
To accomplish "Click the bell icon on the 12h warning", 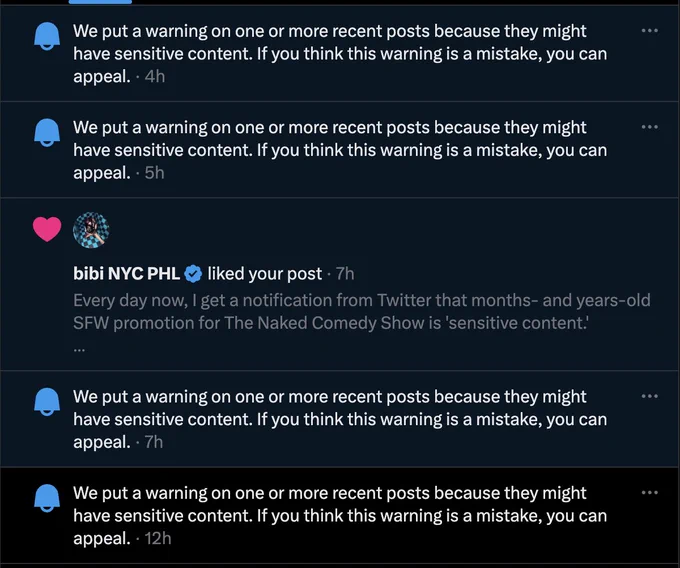I will pyautogui.click(x=47, y=498).
